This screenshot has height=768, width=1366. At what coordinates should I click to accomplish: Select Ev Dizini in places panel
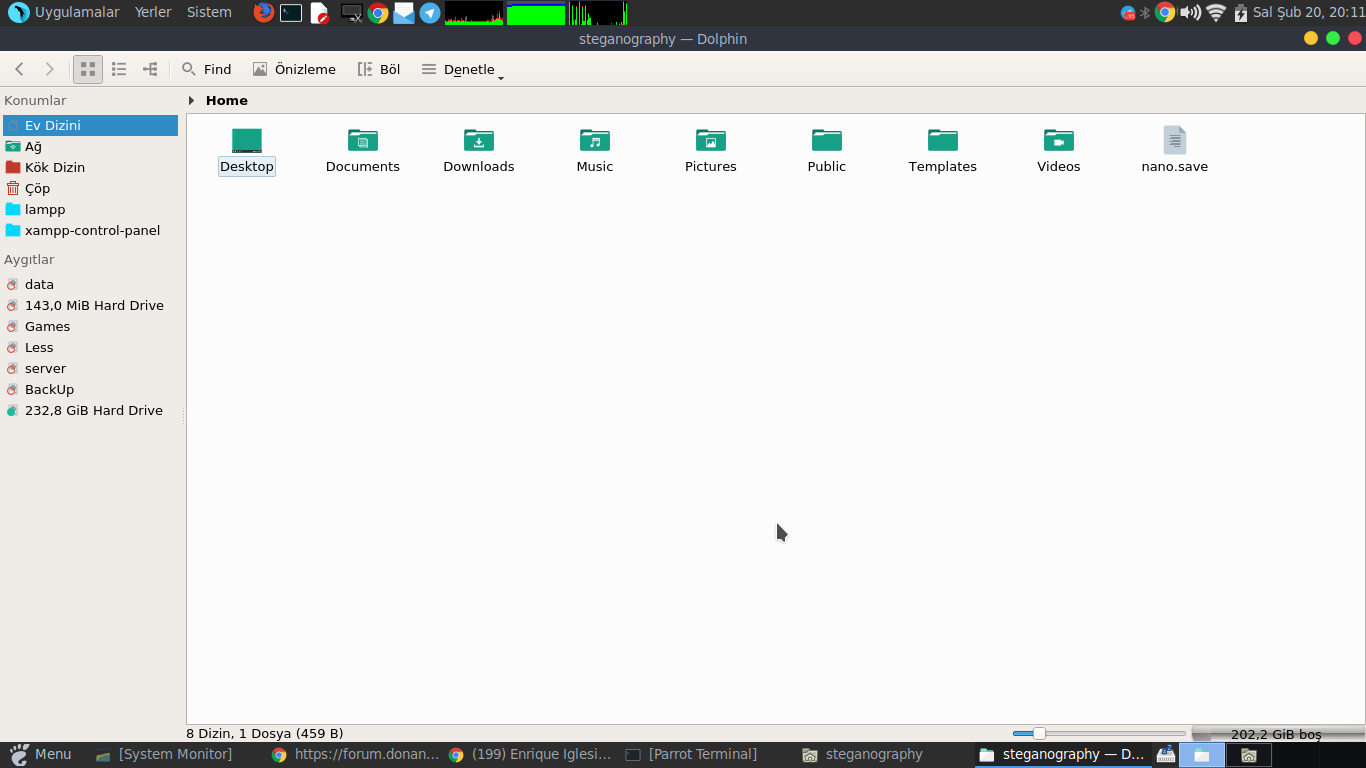pos(90,125)
